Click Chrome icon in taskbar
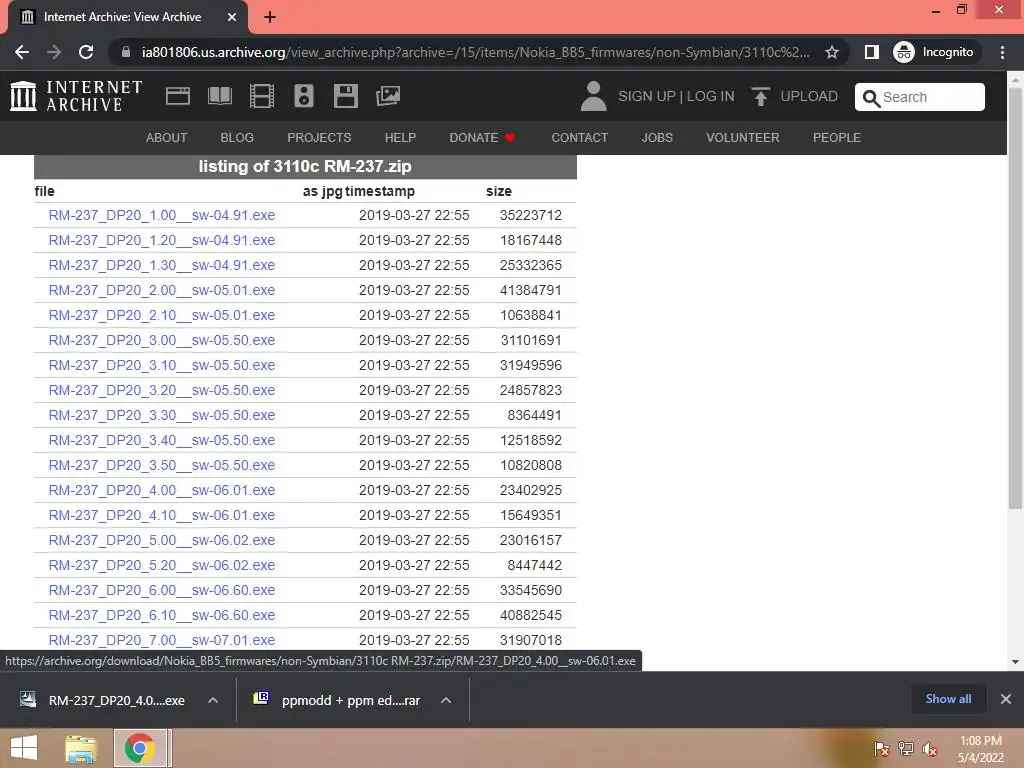Viewport: 1024px width, 768px height. pyautogui.click(x=140, y=748)
